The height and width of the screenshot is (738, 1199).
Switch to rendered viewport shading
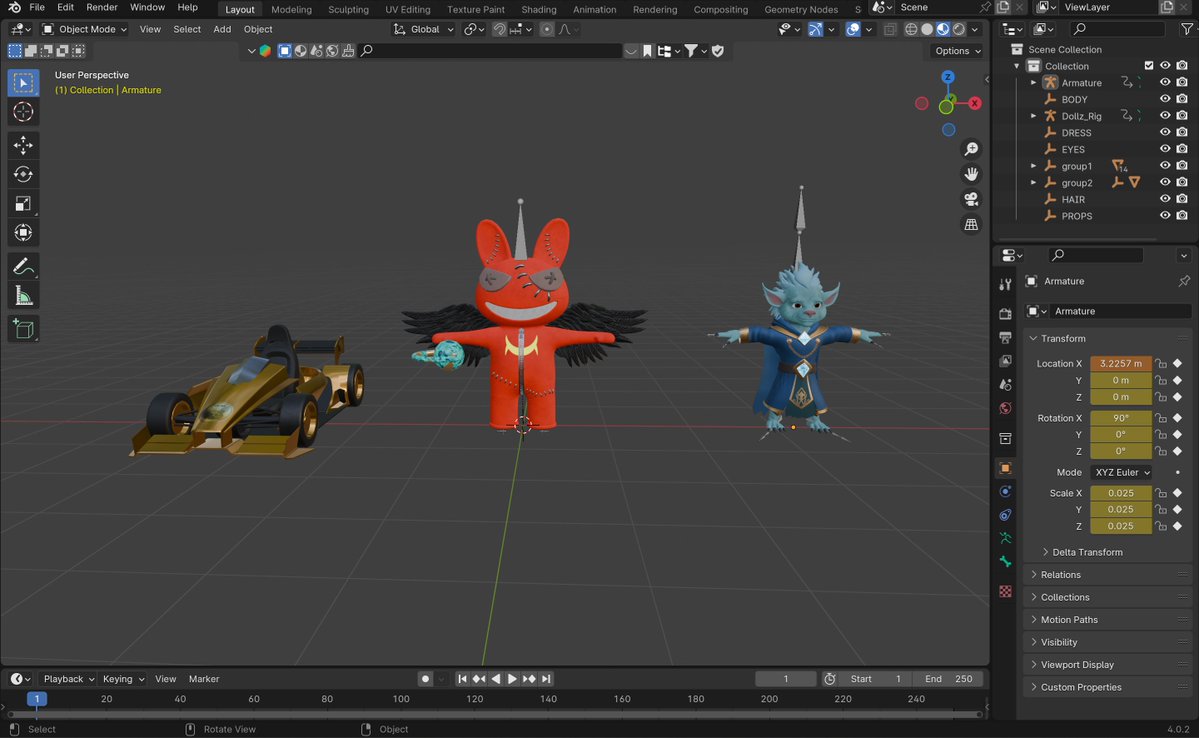(959, 29)
